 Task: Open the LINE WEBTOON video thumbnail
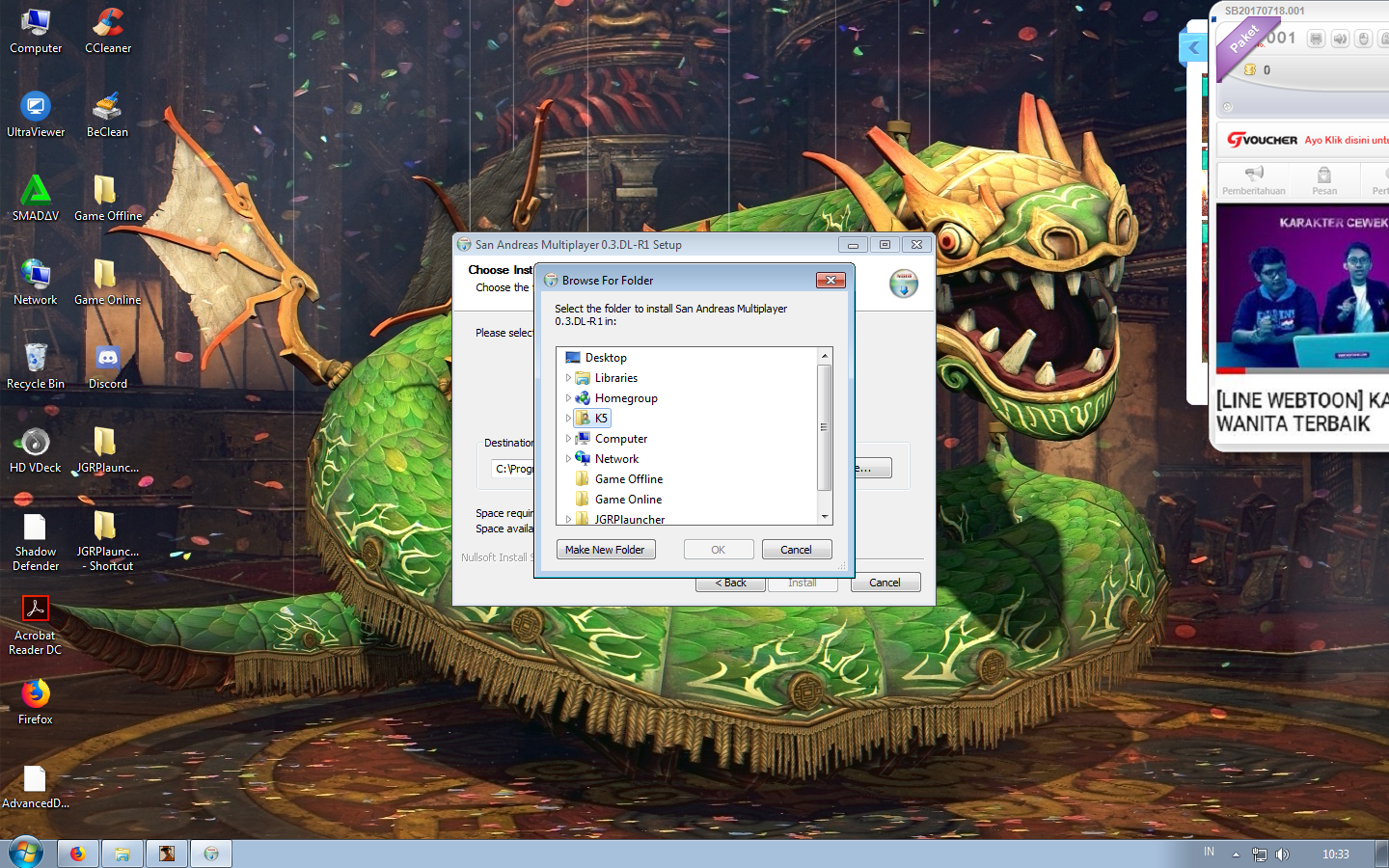click(1302, 288)
